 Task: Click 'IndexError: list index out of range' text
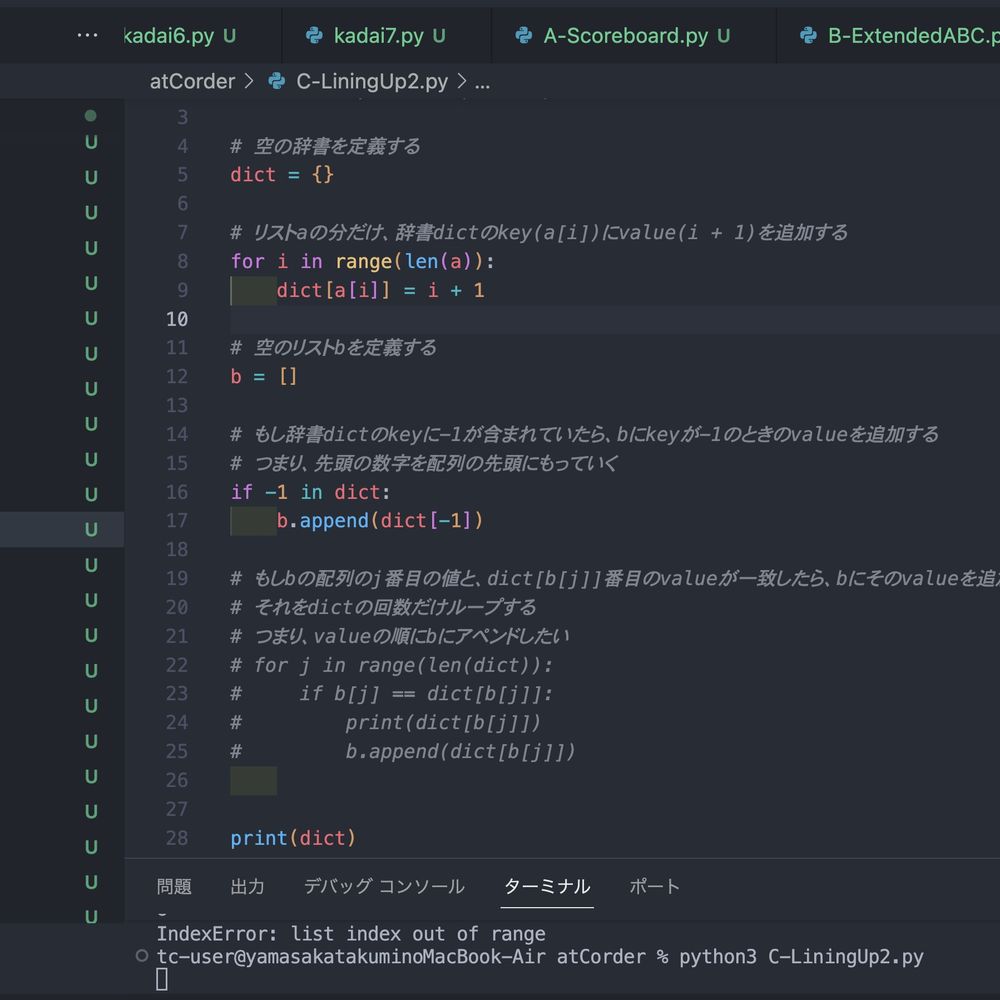click(x=351, y=934)
